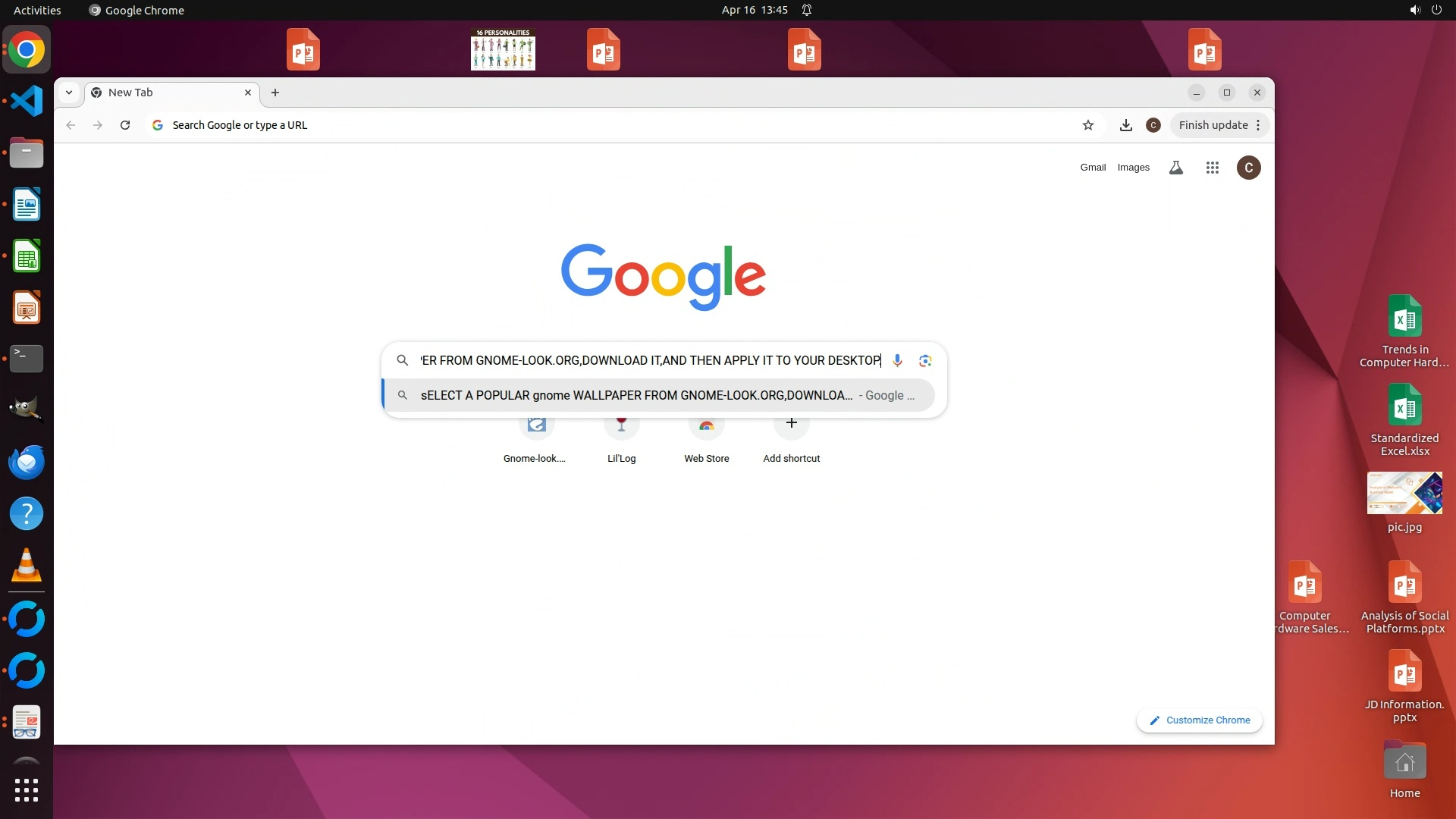Click the Customize Chrome button

[x=1200, y=720]
